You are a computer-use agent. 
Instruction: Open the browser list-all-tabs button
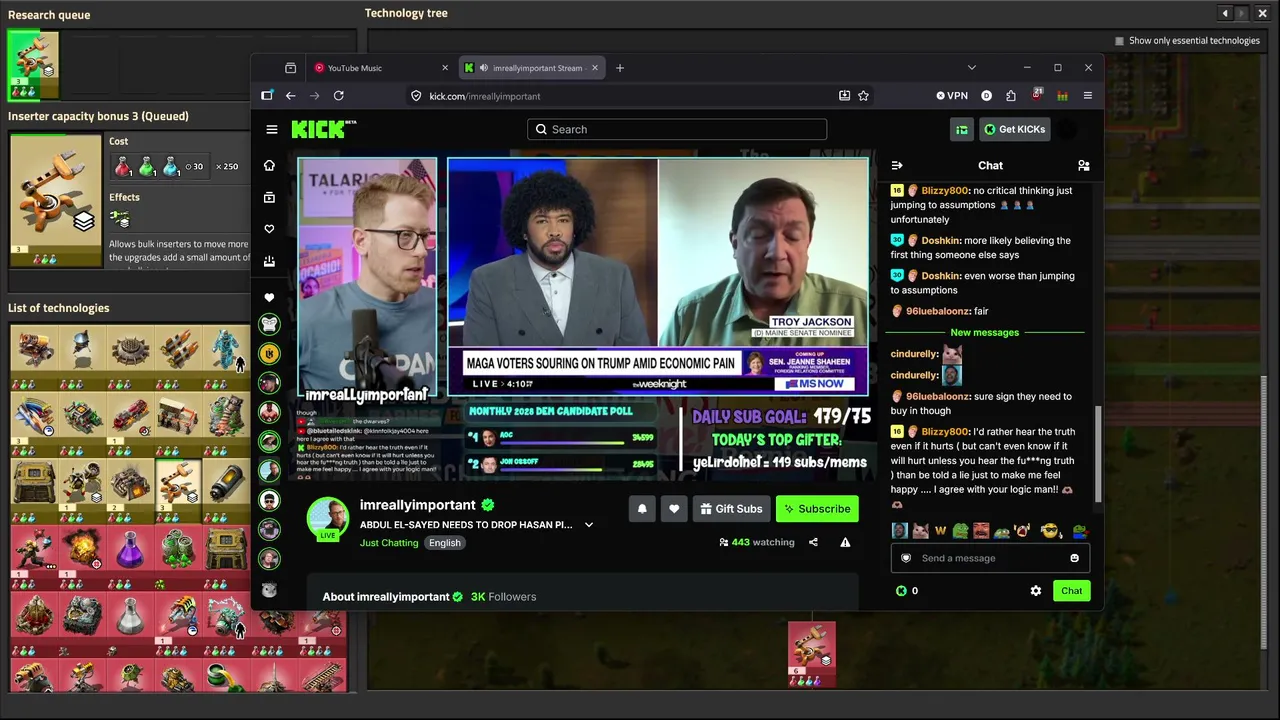point(291,68)
